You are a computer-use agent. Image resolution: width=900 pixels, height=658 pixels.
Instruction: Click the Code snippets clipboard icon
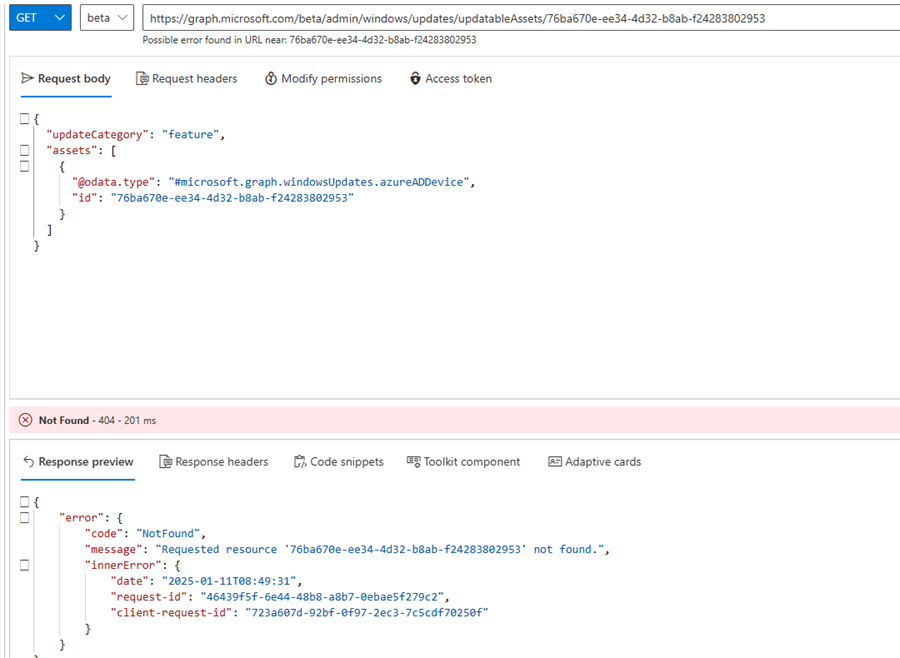coord(300,462)
